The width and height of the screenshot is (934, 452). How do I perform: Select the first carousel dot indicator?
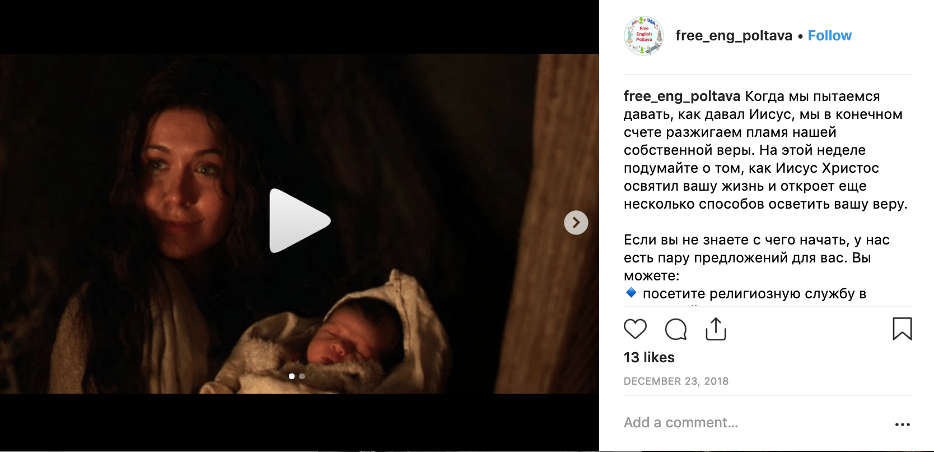291,376
